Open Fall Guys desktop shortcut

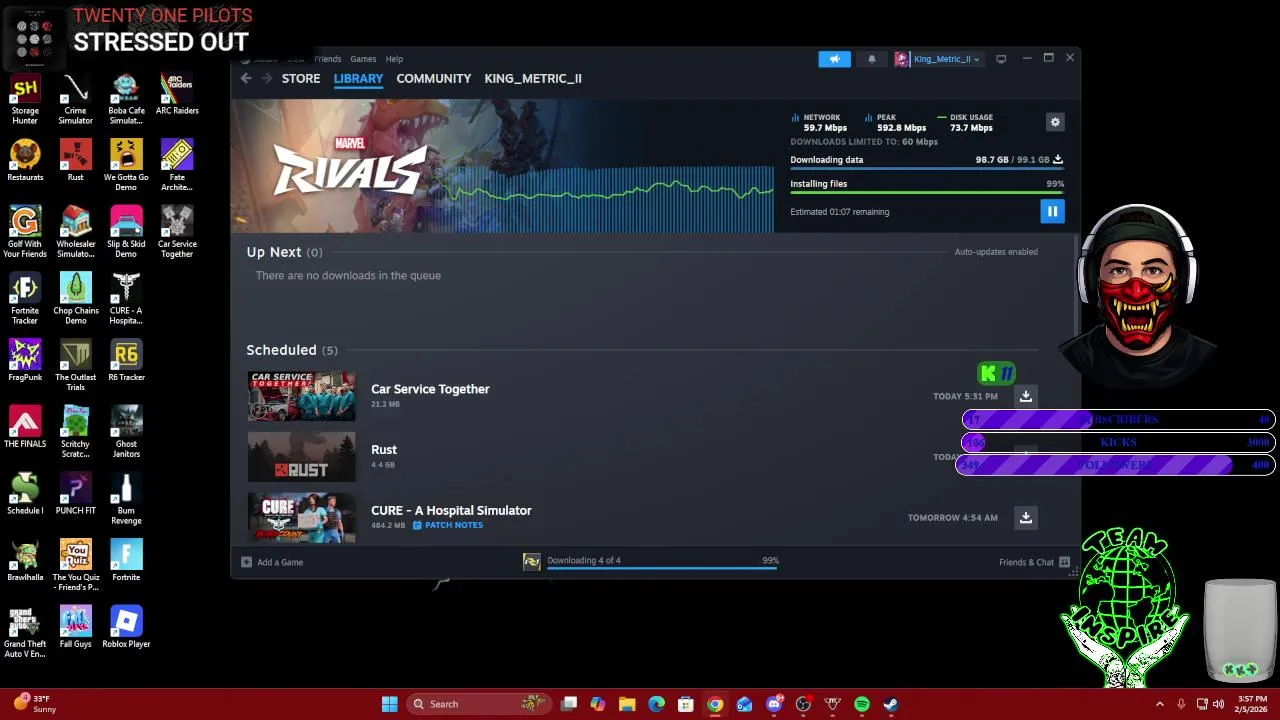(x=75, y=628)
